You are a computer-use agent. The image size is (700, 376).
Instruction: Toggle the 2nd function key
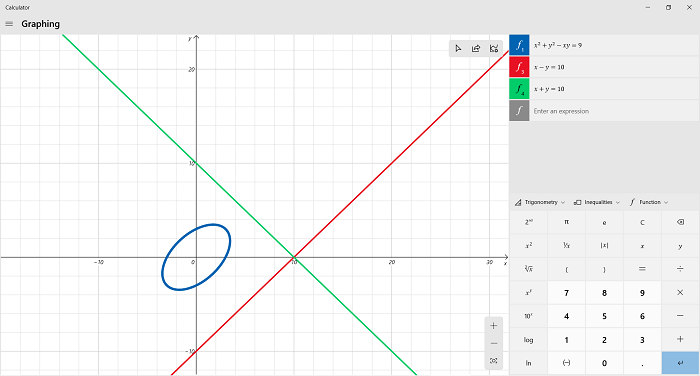point(529,222)
